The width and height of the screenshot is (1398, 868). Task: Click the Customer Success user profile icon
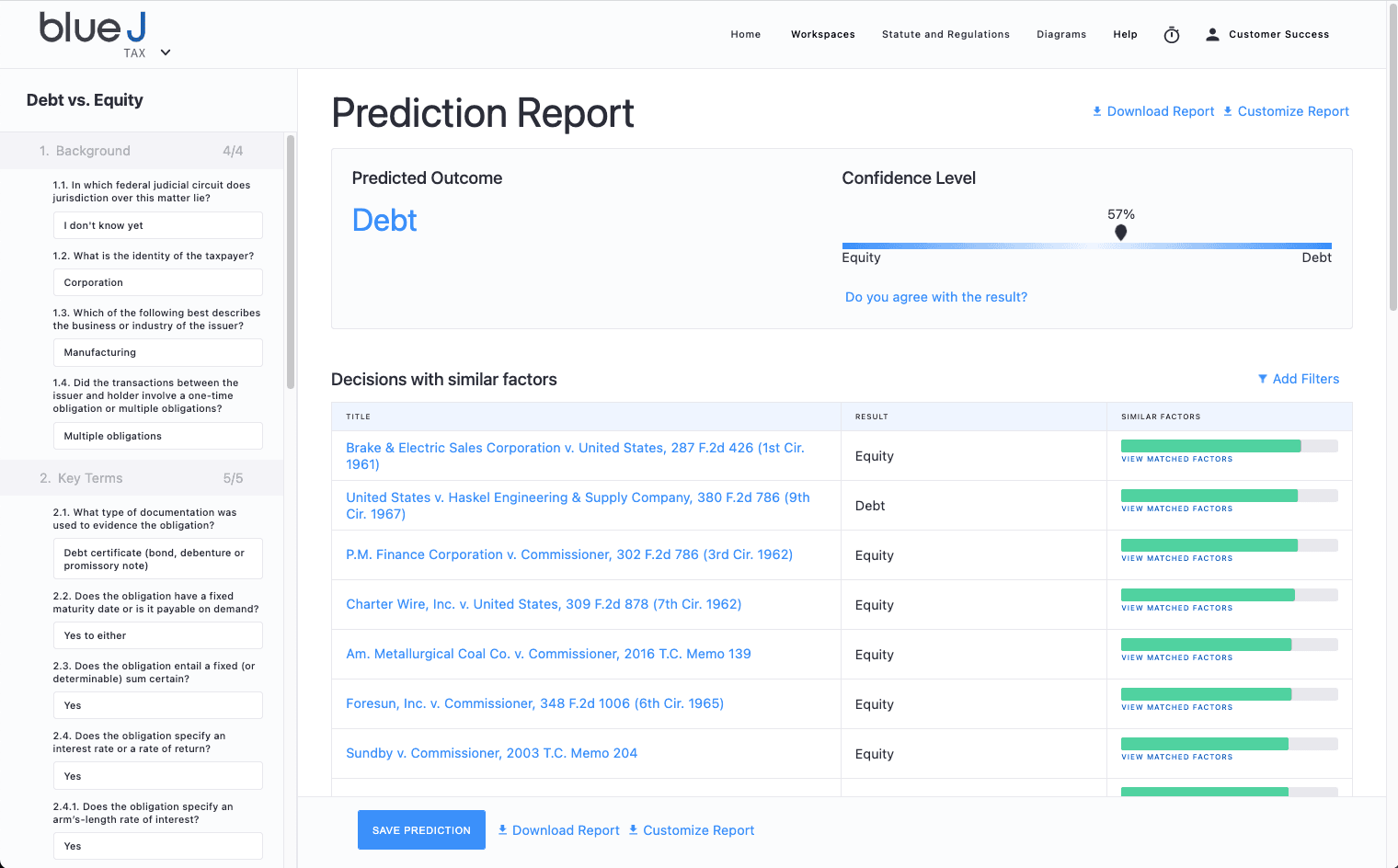tap(1212, 35)
